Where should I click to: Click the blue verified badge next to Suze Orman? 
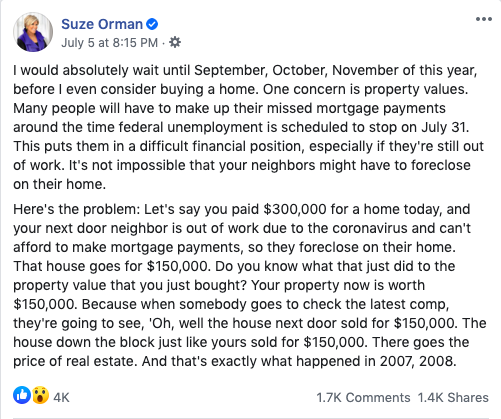pyautogui.click(x=152, y=24)
